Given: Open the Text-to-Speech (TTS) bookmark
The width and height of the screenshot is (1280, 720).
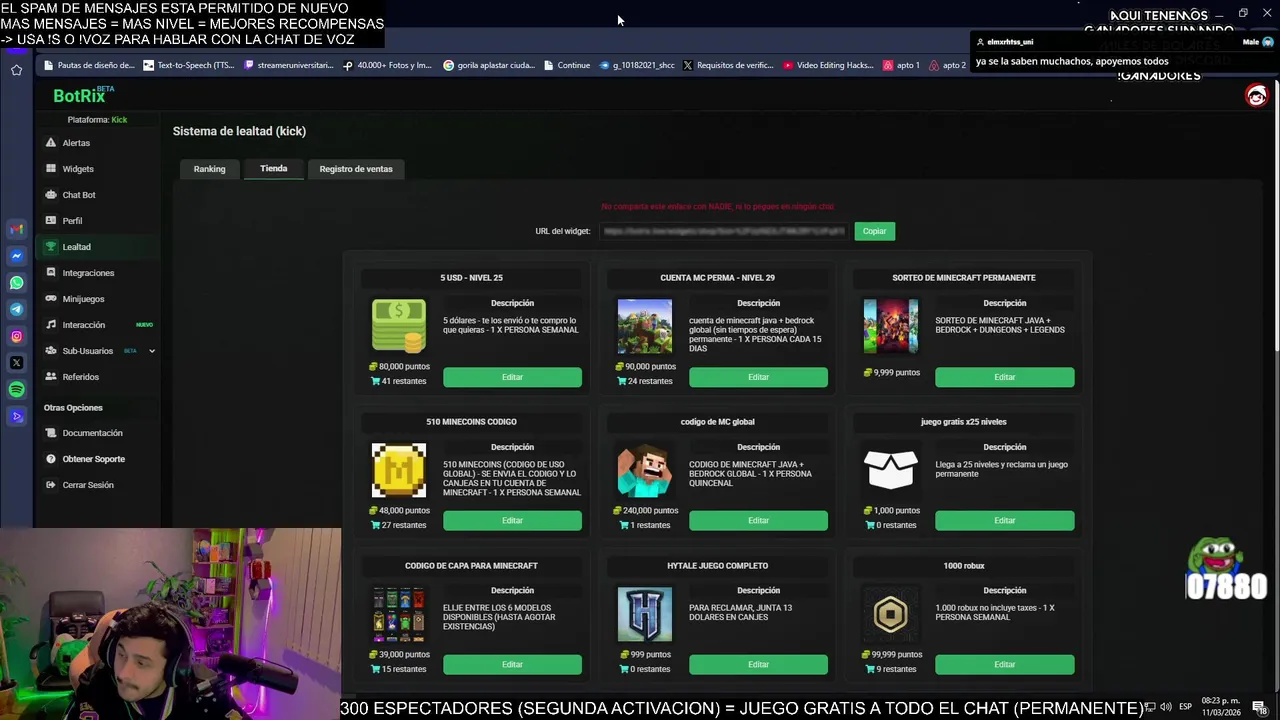Looking at the screenshot, I should (188, 65).
